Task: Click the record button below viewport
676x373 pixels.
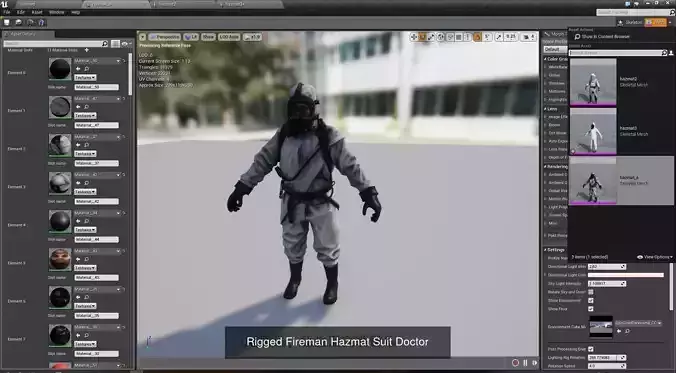Action: click(515, 363)
